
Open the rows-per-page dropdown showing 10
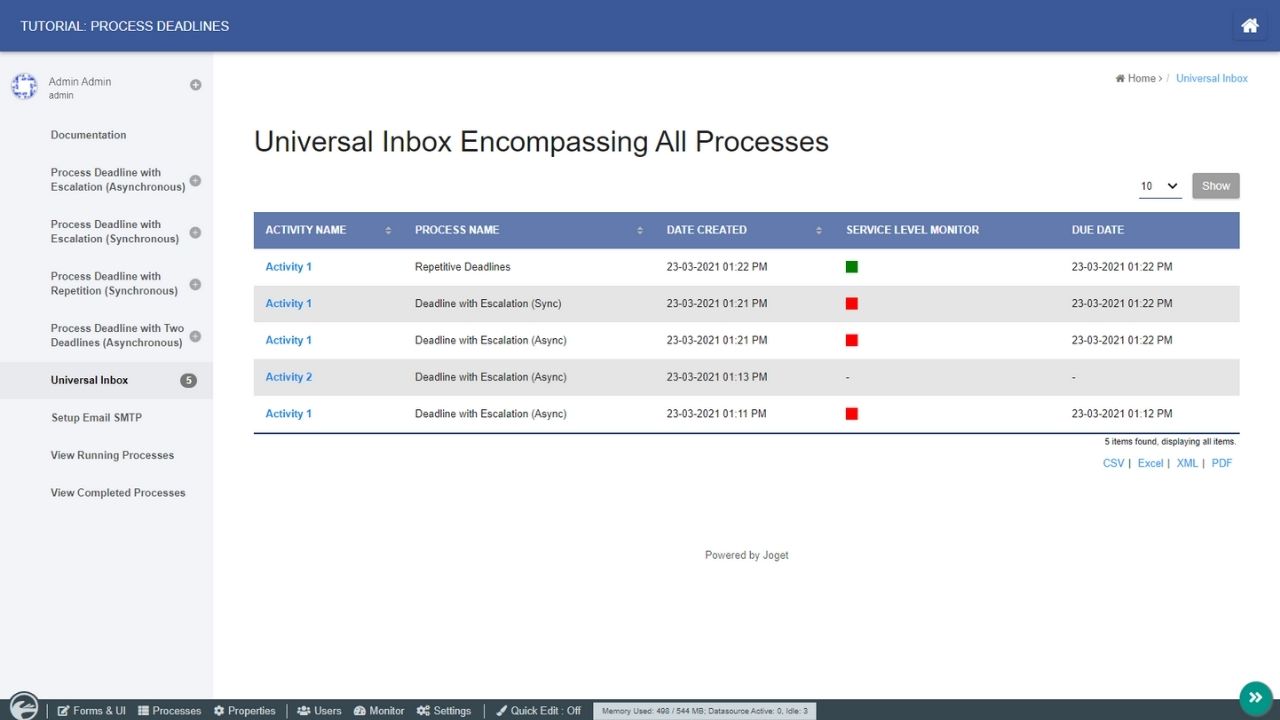coord(1160,186)
